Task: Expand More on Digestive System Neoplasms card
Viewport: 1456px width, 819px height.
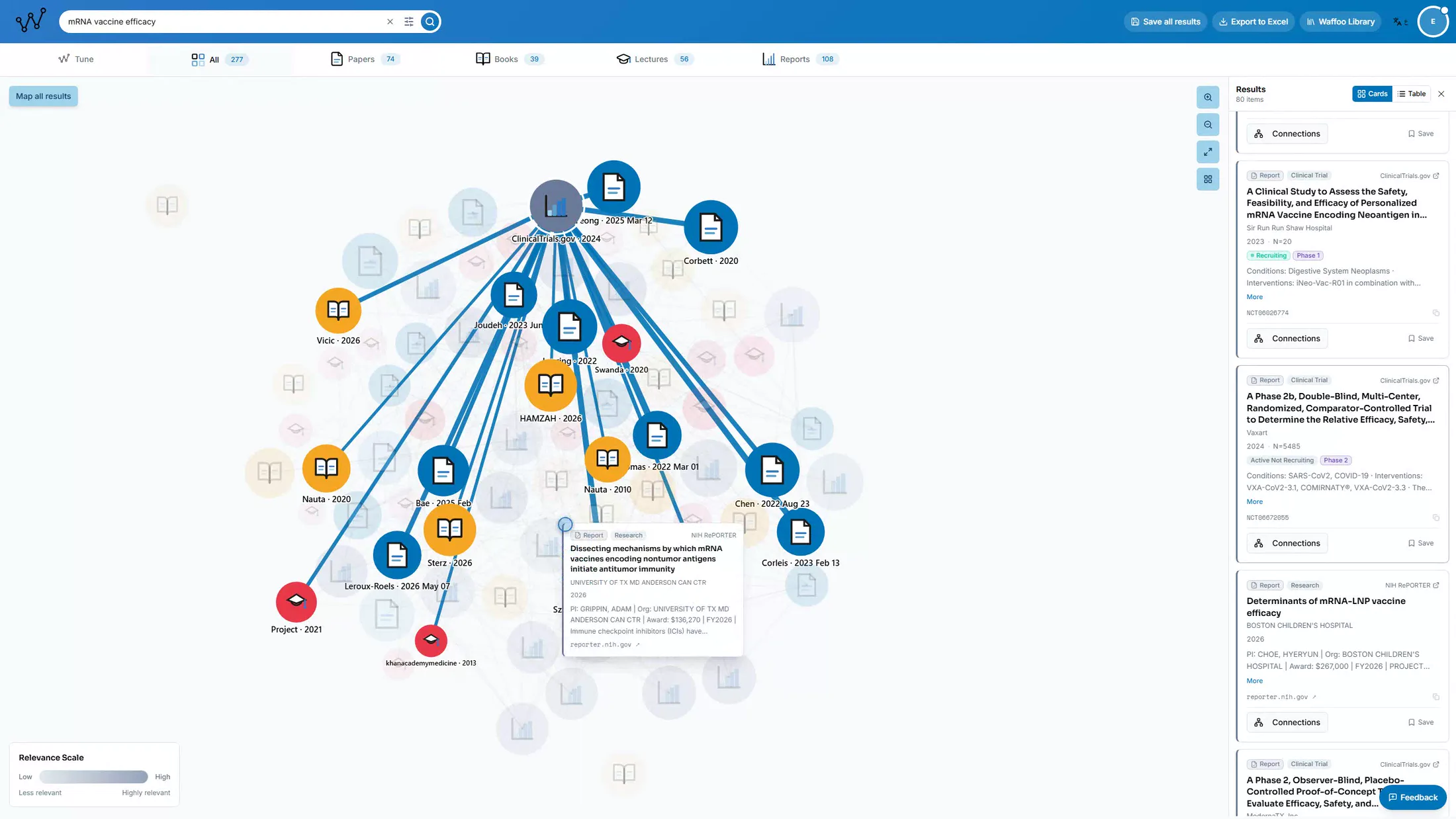Action: [1254, 297]
